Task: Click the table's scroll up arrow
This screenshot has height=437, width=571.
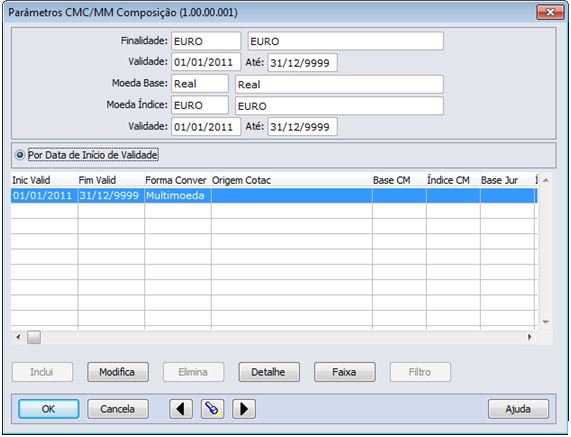Action: click(546, 180)
